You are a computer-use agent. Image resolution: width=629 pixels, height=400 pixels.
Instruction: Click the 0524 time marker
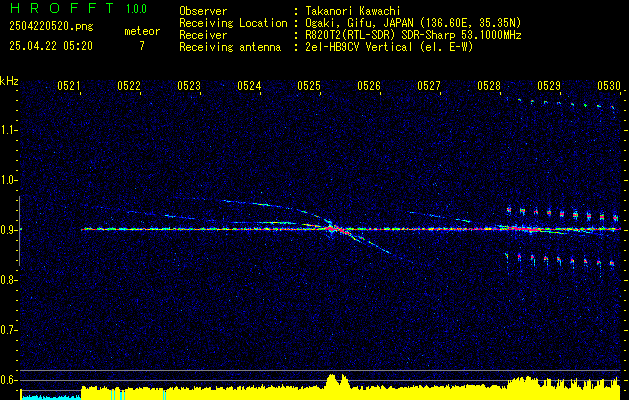249,85
